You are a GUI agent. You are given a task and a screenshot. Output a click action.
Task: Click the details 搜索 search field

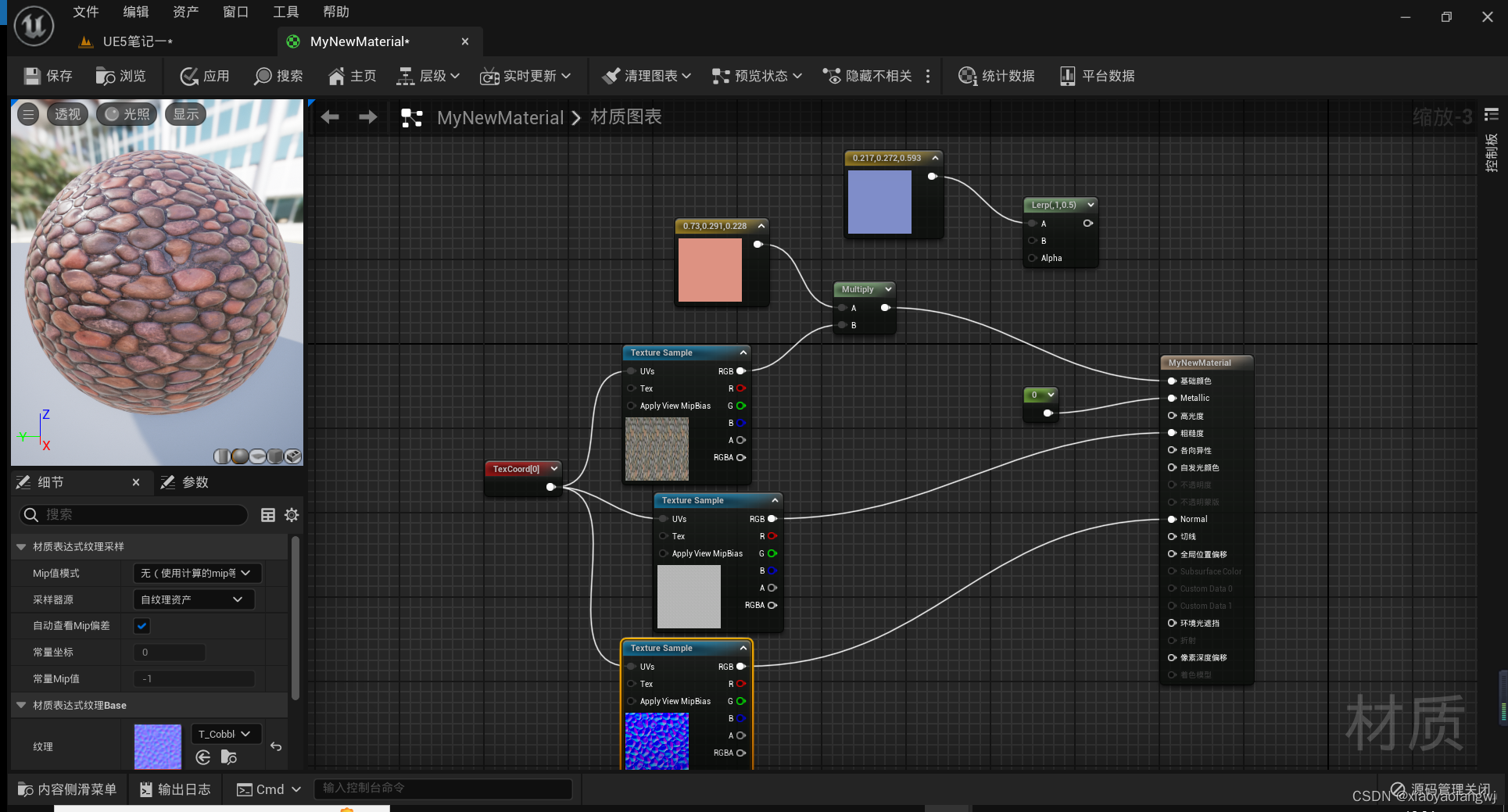click(133, 514)
